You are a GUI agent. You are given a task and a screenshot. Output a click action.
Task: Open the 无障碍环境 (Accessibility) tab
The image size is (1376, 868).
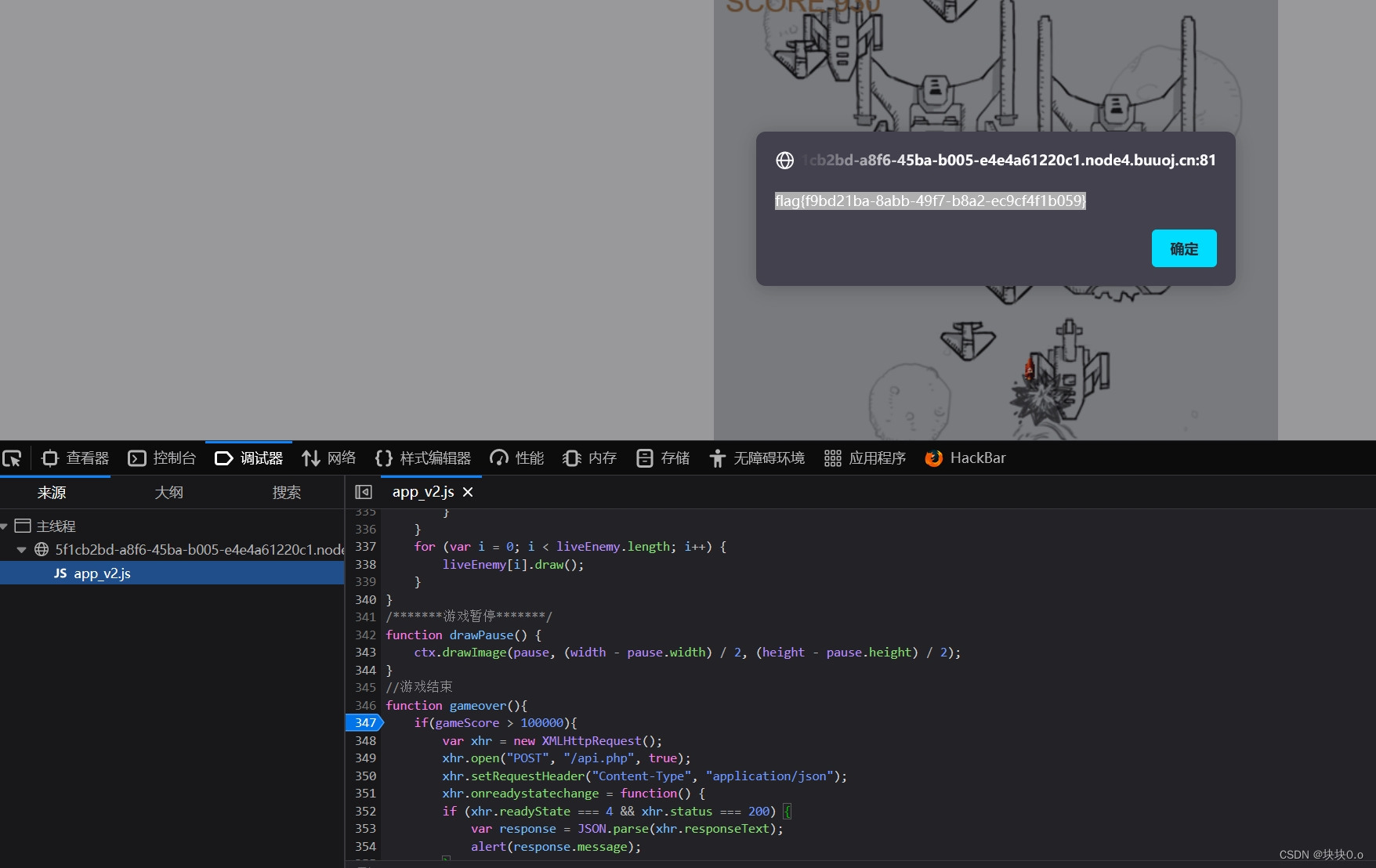757,458
